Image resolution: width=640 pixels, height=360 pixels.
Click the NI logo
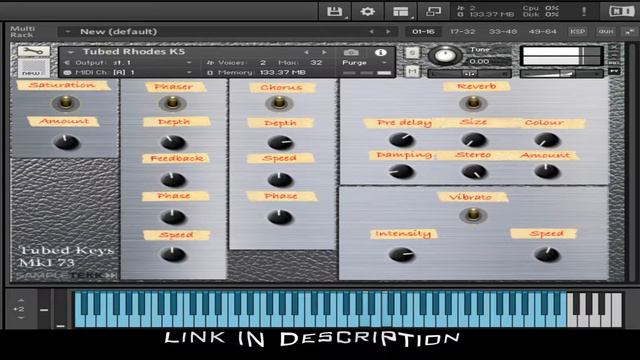622,11
